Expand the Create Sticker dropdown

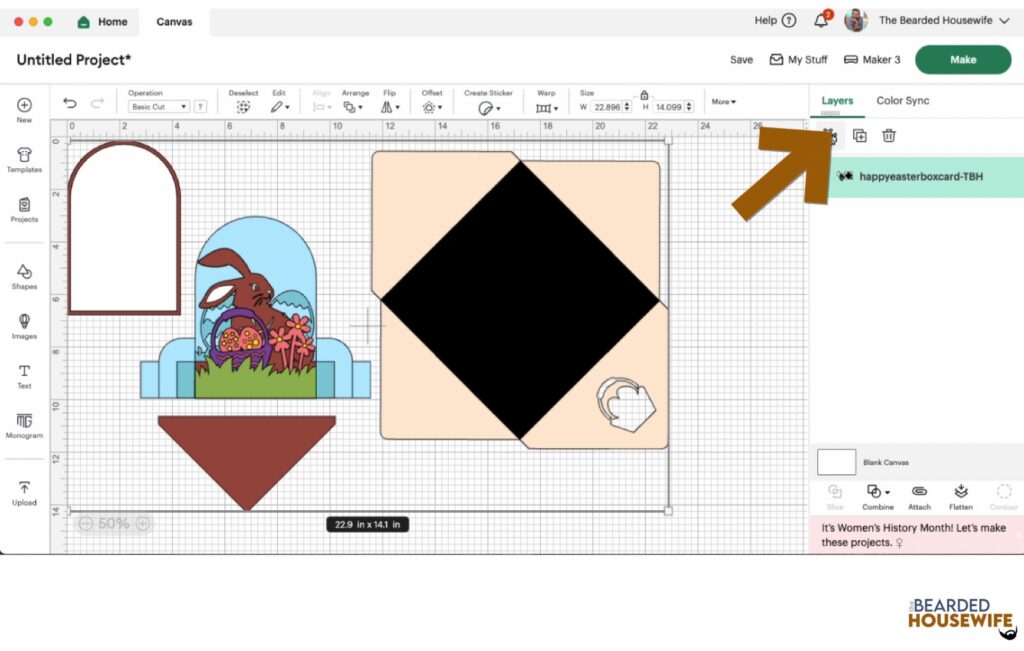pos(488,108)
